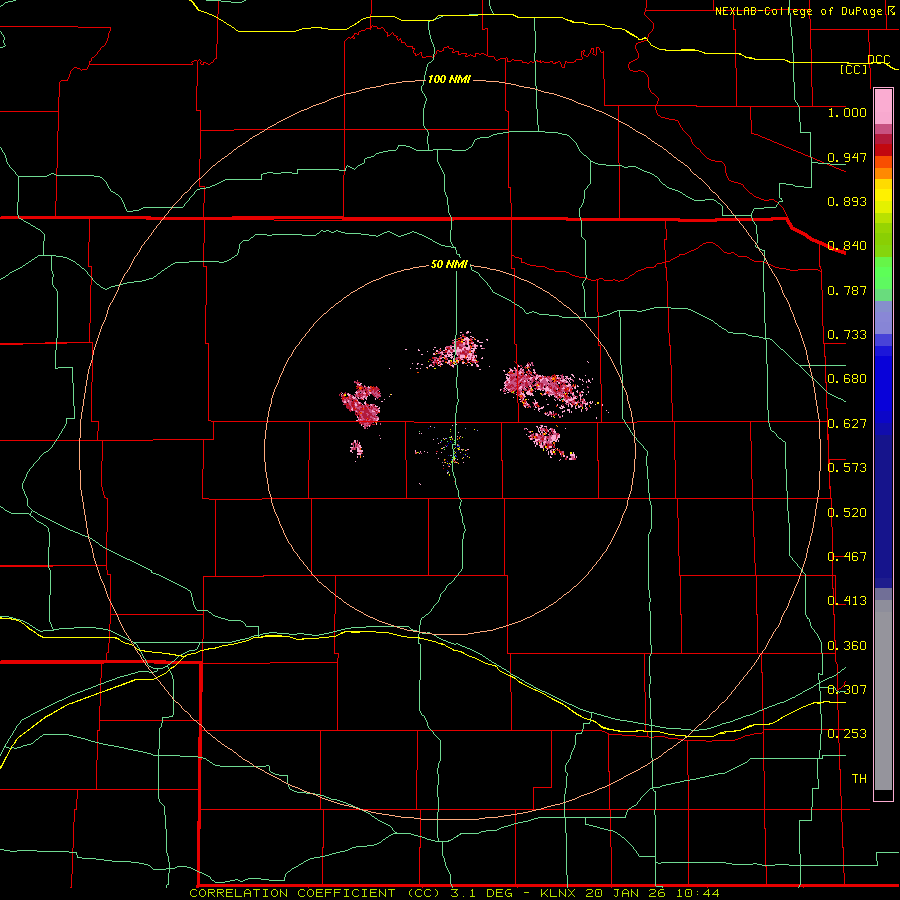Click the TH threshold label

coord(859,779)
